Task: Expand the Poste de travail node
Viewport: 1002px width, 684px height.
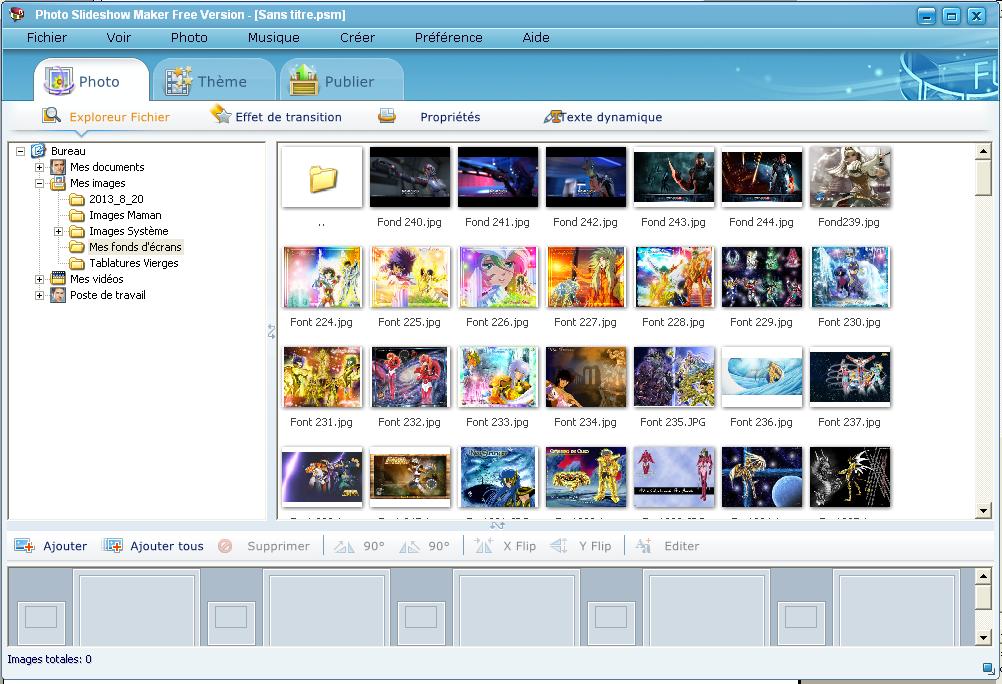Action: point(40,295)
